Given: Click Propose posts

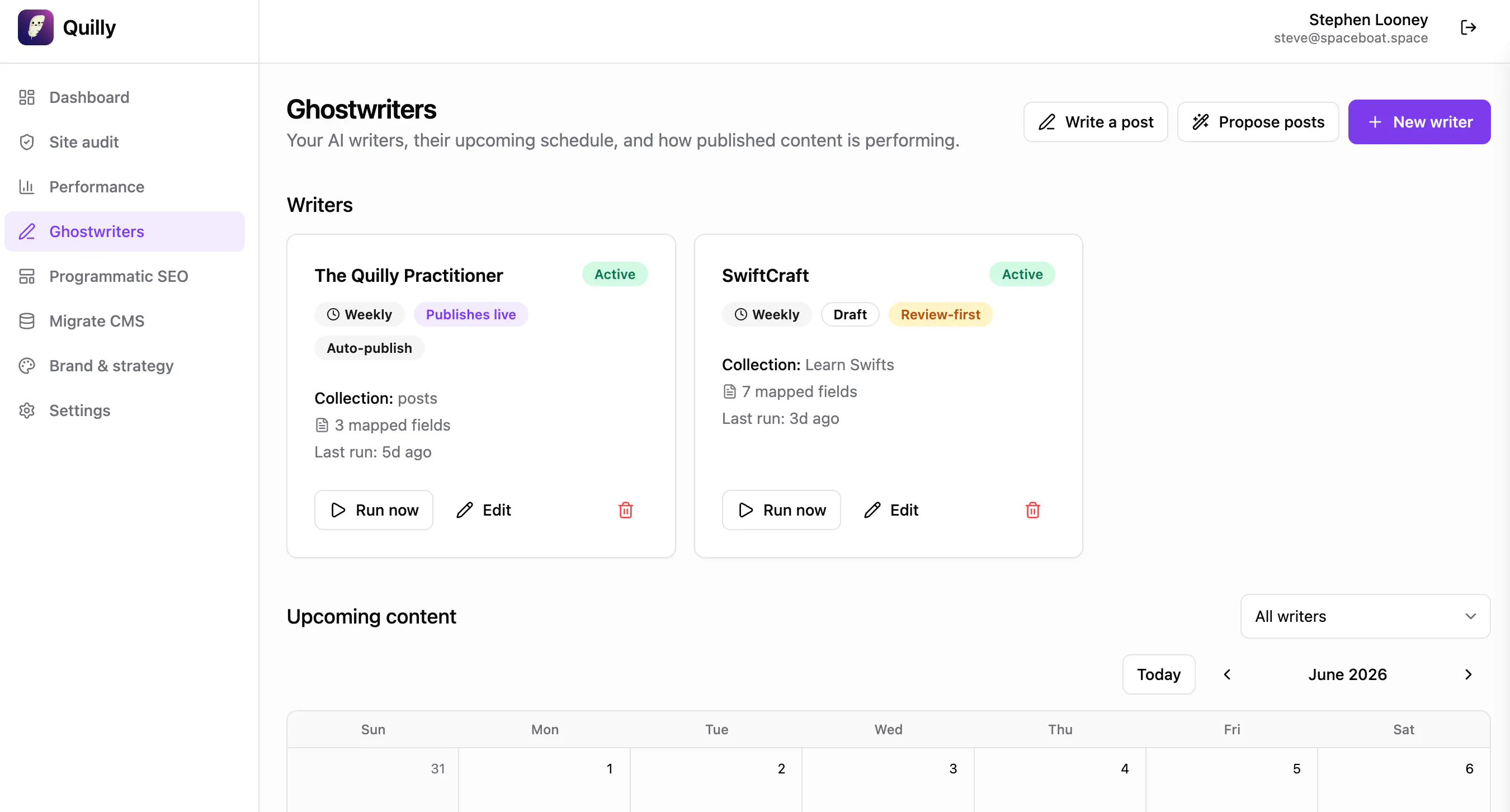Looking at the screenshot, I should [x=1258, y=122].
